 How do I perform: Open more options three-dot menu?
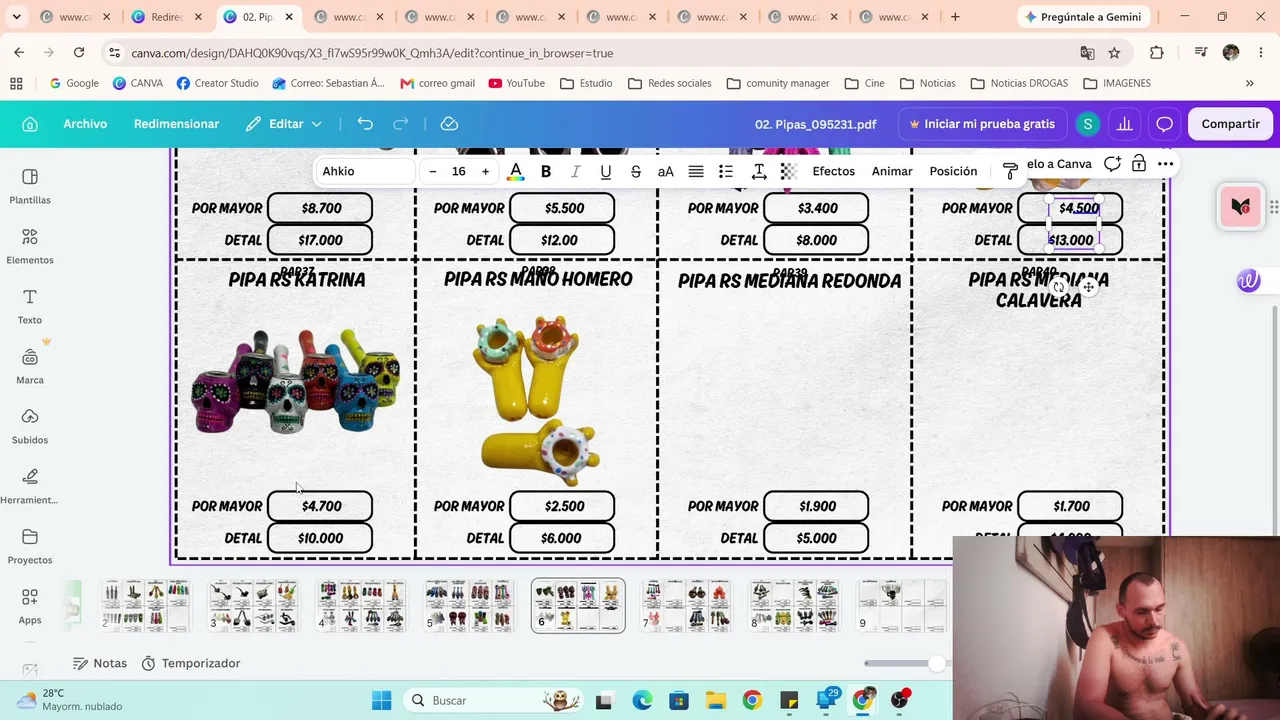click(x=1166, y=164)
